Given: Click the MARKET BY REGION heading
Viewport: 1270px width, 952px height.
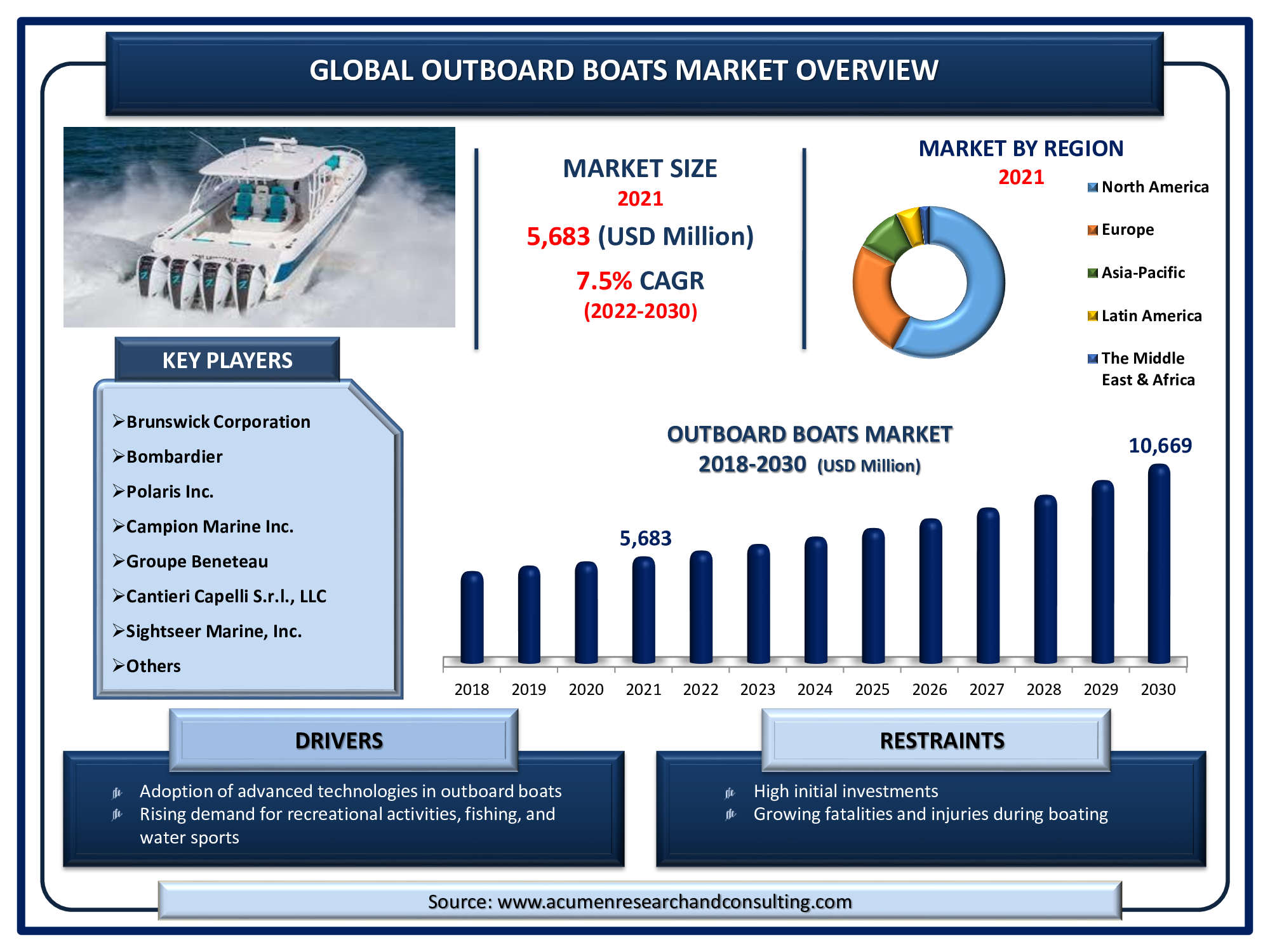Looking at the screenshot, I should pos(1021,148).
